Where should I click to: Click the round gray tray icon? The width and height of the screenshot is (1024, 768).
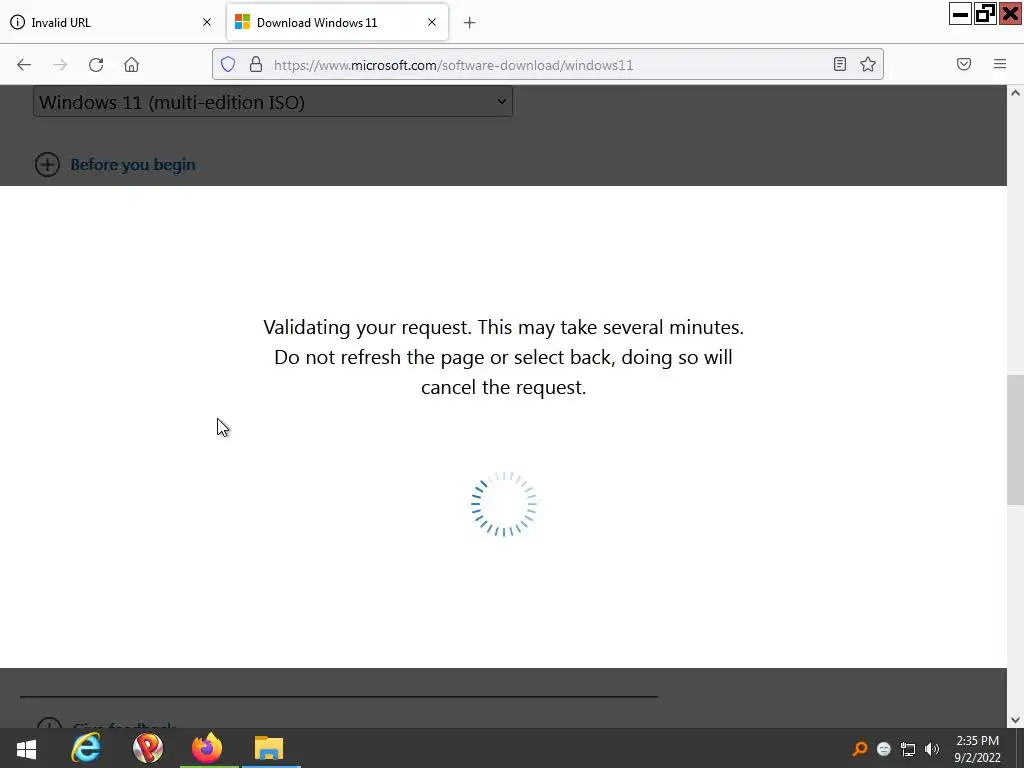[884, 749]
